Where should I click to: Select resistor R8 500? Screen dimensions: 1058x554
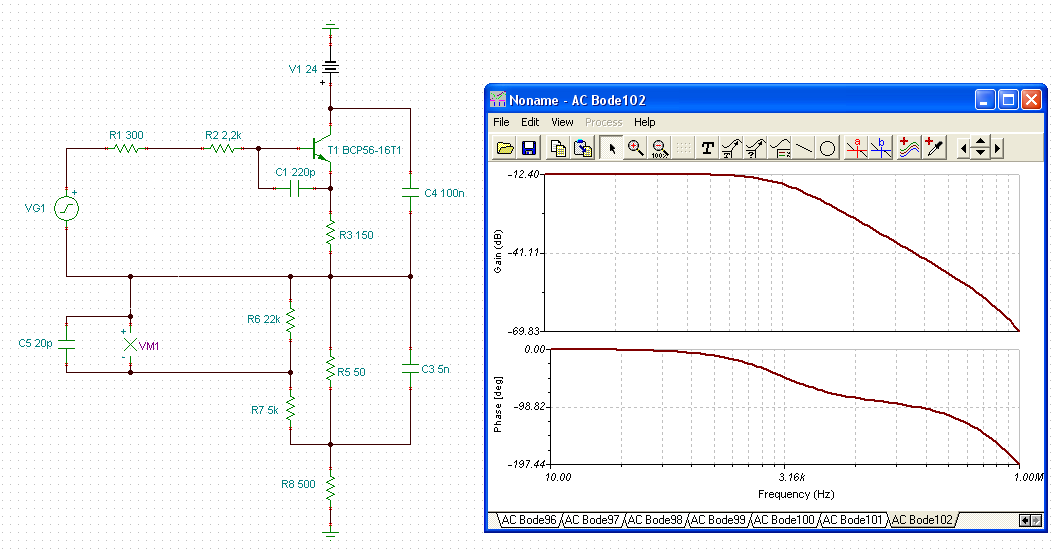click(331, 487)
